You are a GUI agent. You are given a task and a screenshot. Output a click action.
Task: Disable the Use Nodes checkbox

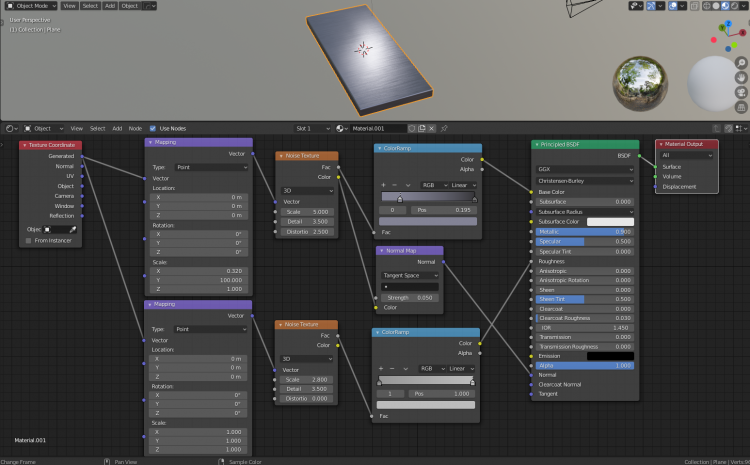click(152, 128)
